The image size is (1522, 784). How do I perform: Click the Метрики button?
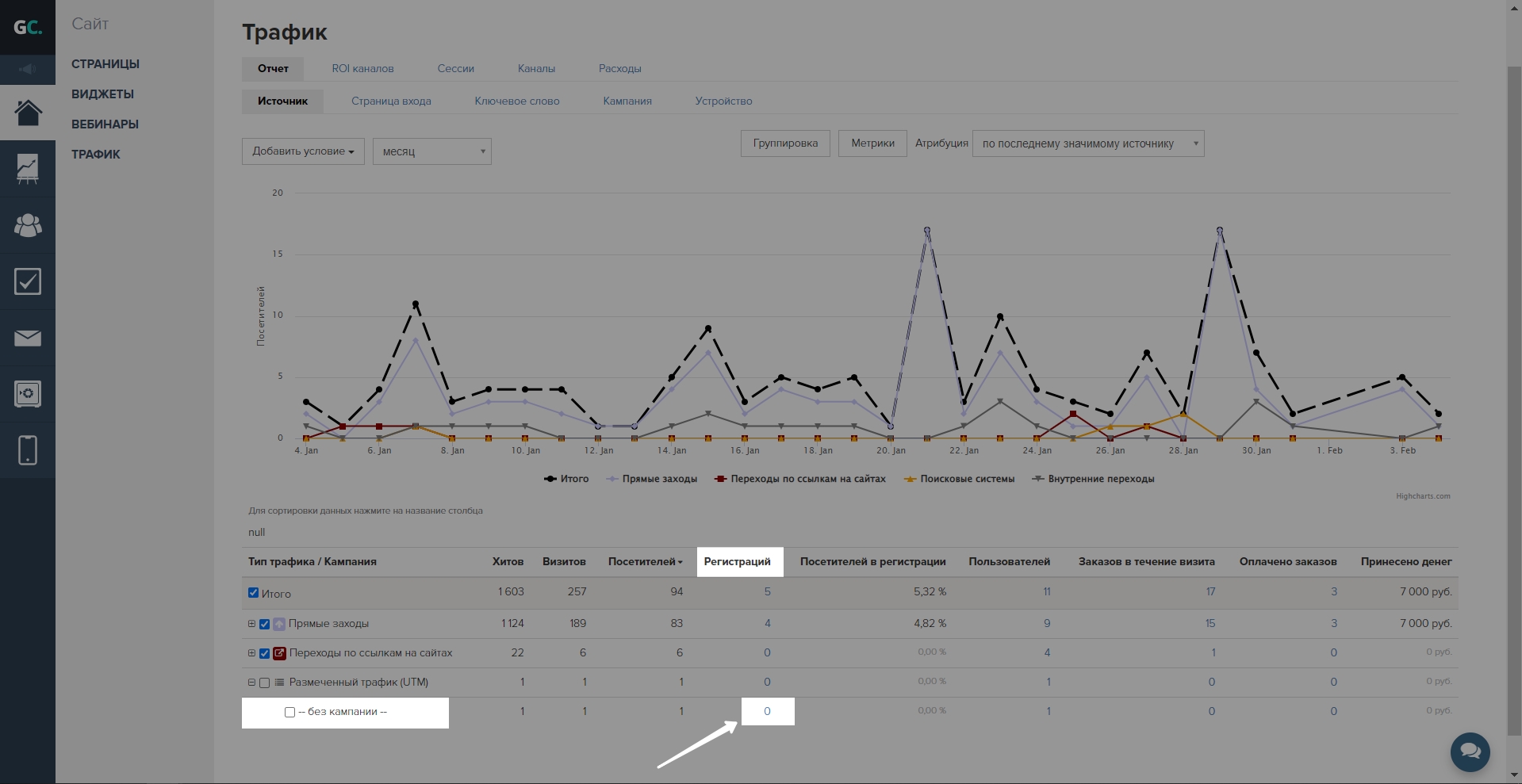[872, 143]
